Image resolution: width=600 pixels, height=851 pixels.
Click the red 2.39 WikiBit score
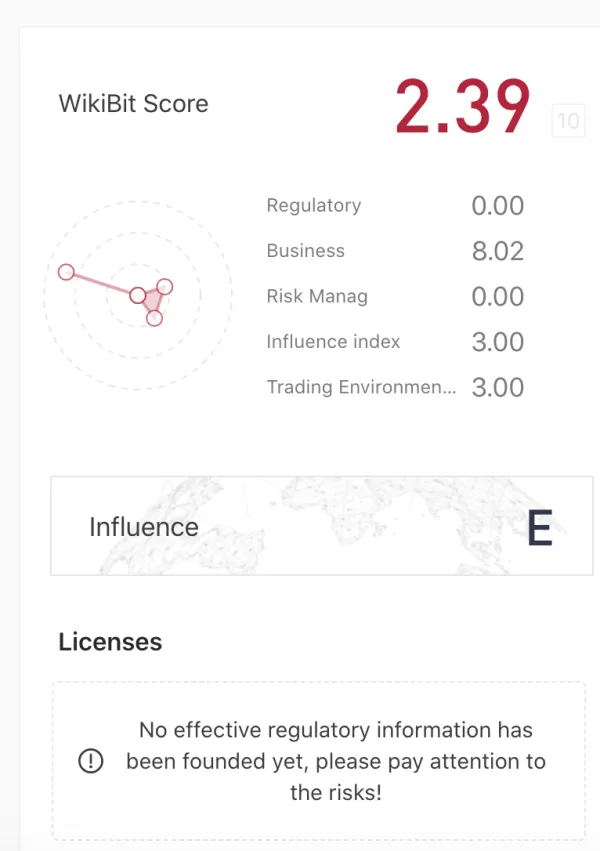coord(462,107)
